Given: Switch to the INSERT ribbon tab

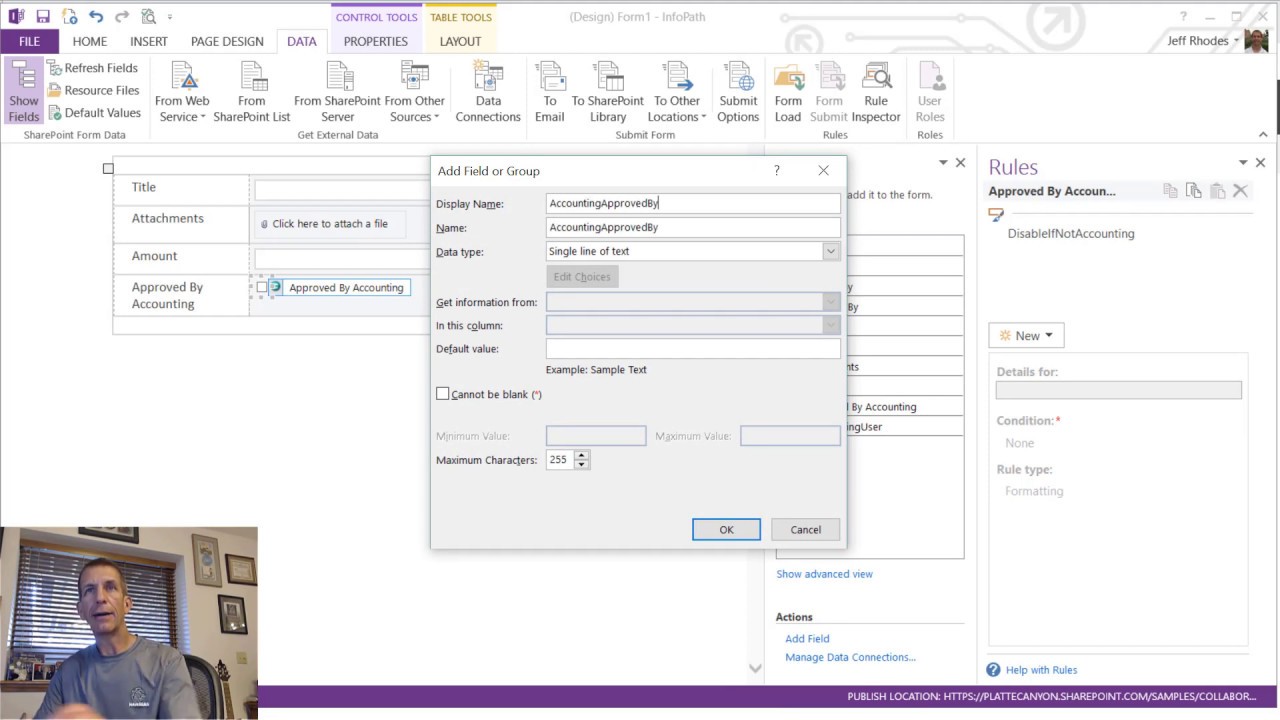Looking at the screenshot, I should [149, 41].
